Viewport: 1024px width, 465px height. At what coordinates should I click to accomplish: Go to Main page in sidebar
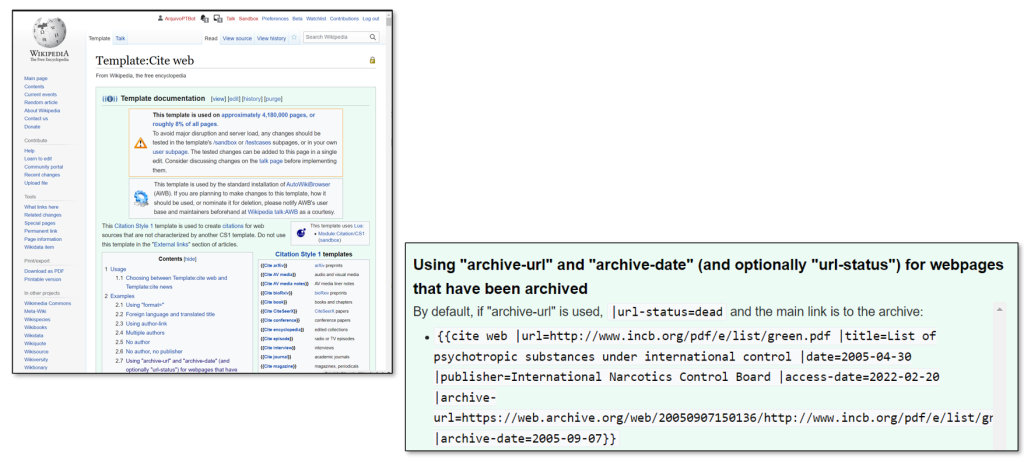click(x=36, y=78)
